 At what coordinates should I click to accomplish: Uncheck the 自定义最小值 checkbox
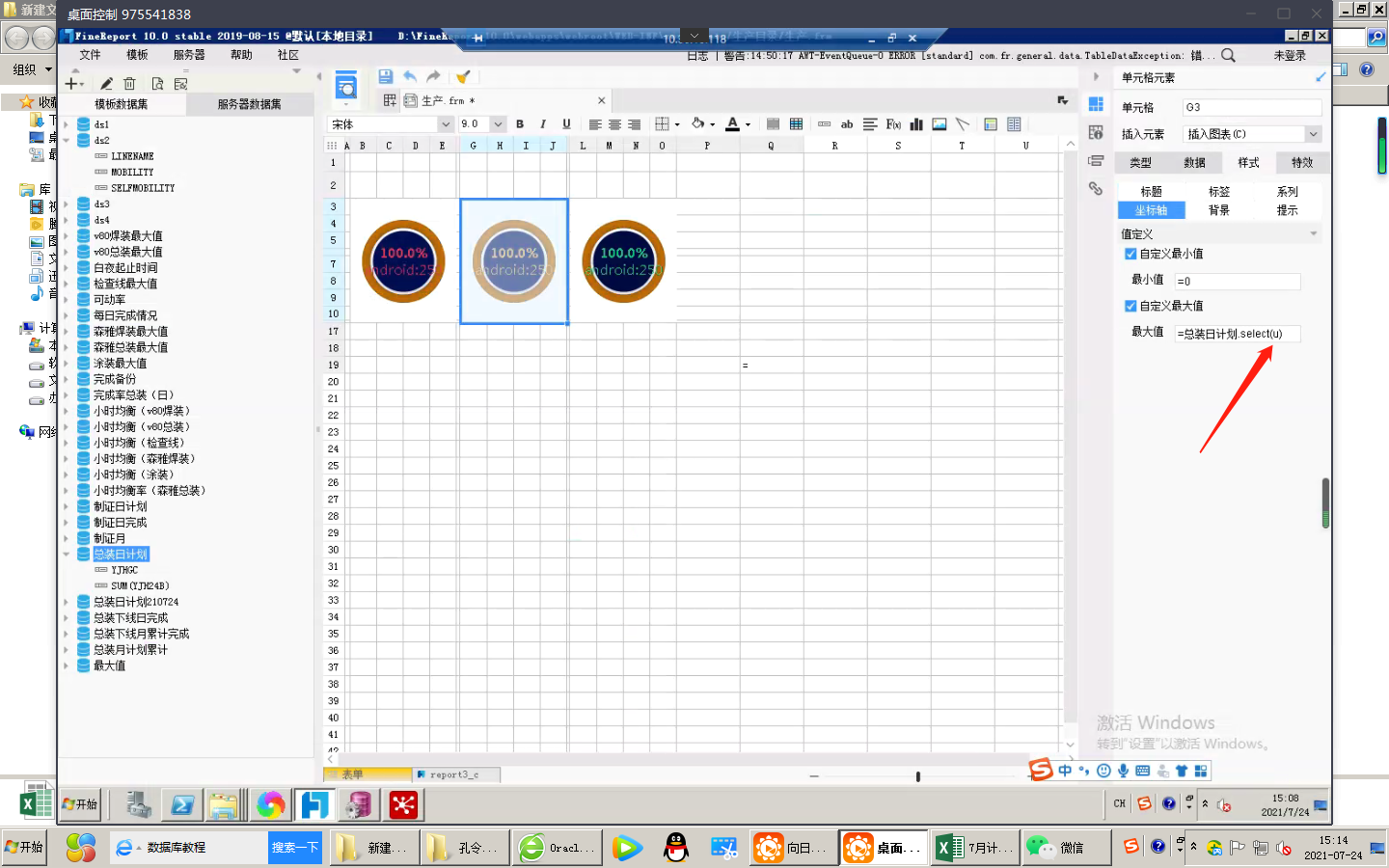tap(1130, 254)
